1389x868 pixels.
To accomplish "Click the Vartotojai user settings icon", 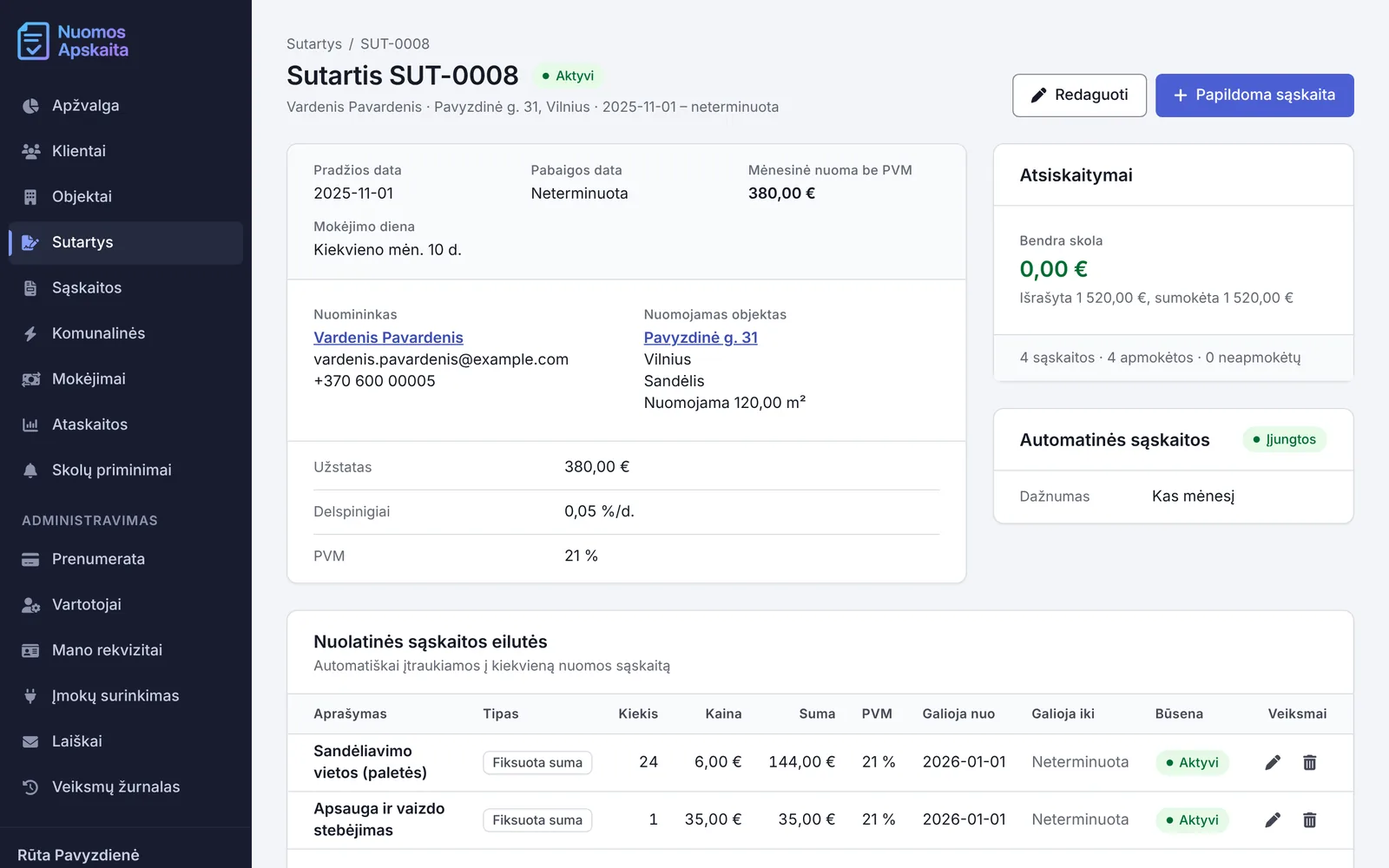I will point(30,605).
